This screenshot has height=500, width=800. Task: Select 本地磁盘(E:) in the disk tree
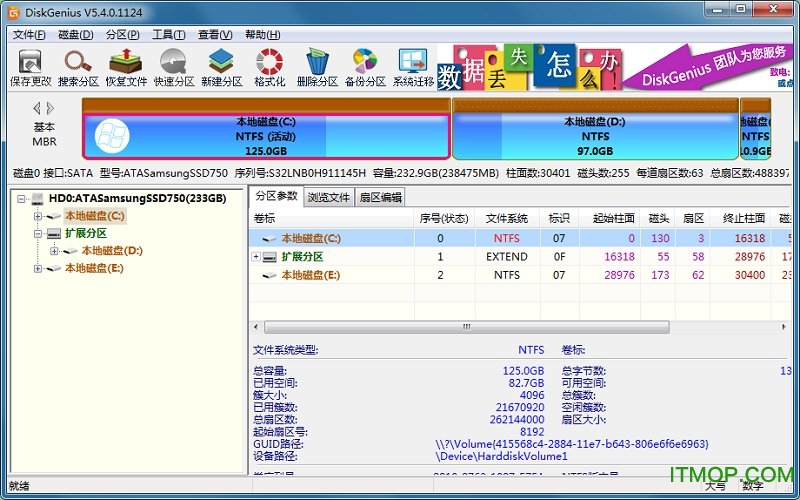[94, 268]
